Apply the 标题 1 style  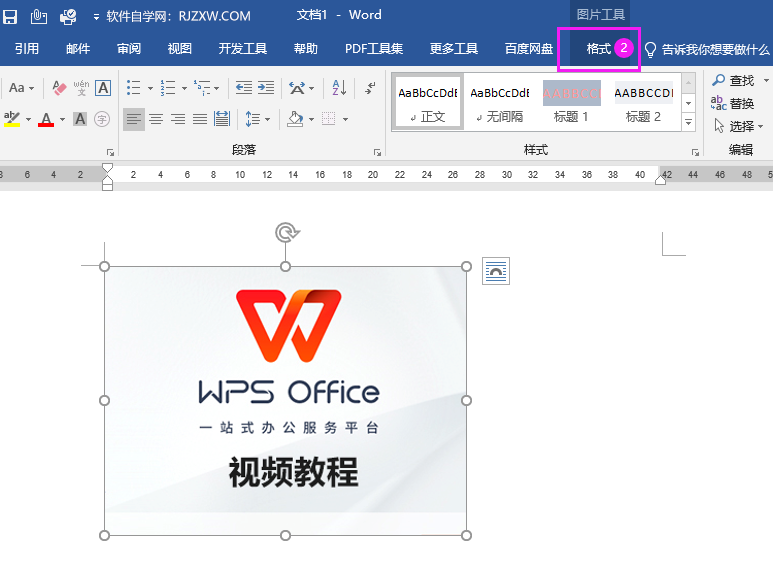coord(571,103)
